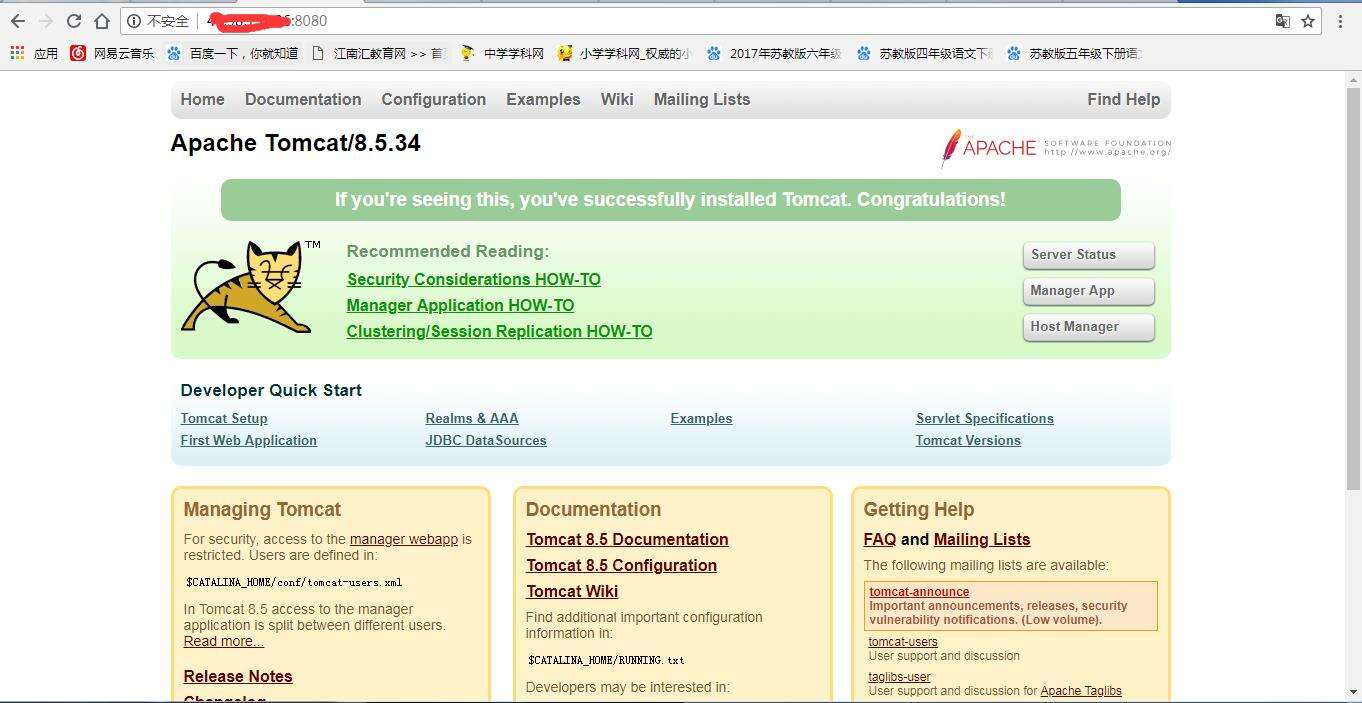Follow the JDBC DataSources link
Viewport: 1362px width, 703px height.
[x=485, y=440]
